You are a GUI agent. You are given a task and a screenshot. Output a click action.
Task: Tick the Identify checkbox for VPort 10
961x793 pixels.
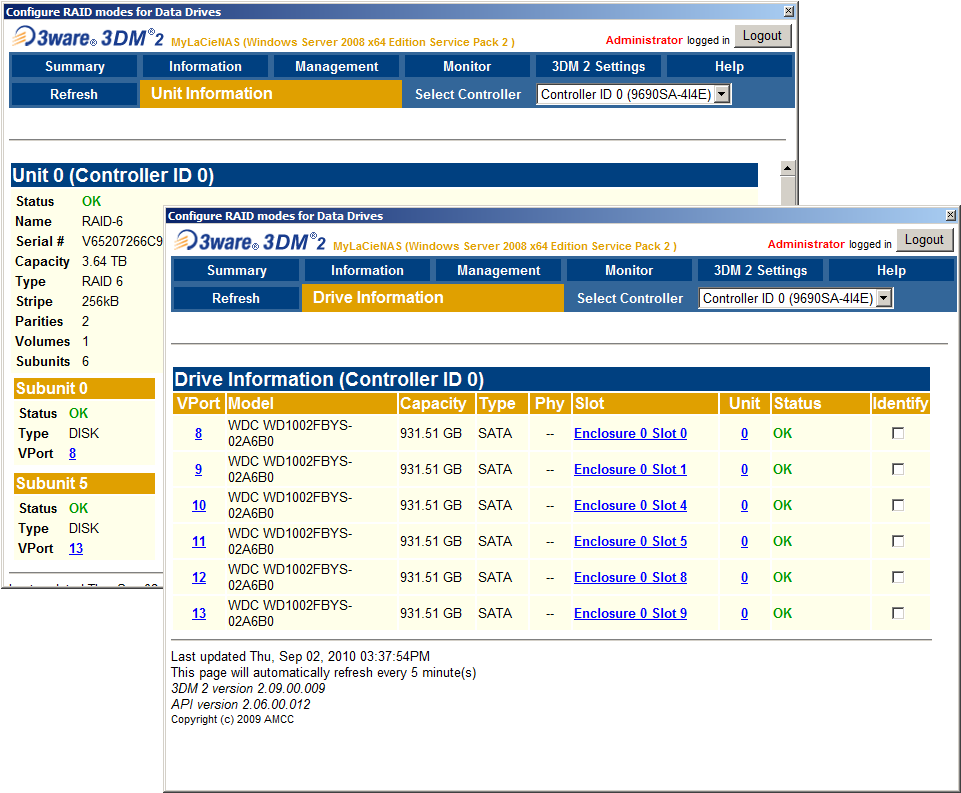pos(898,505)
